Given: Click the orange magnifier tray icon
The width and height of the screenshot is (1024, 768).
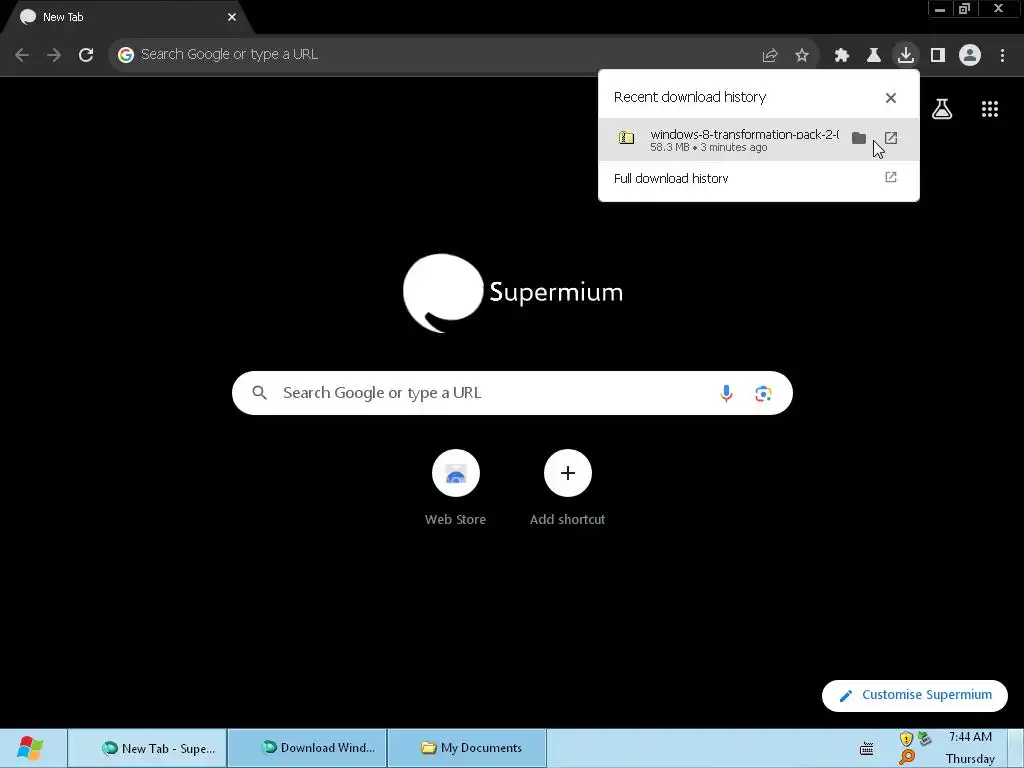Looking at the screenshot, I should [x=906, y=758].
